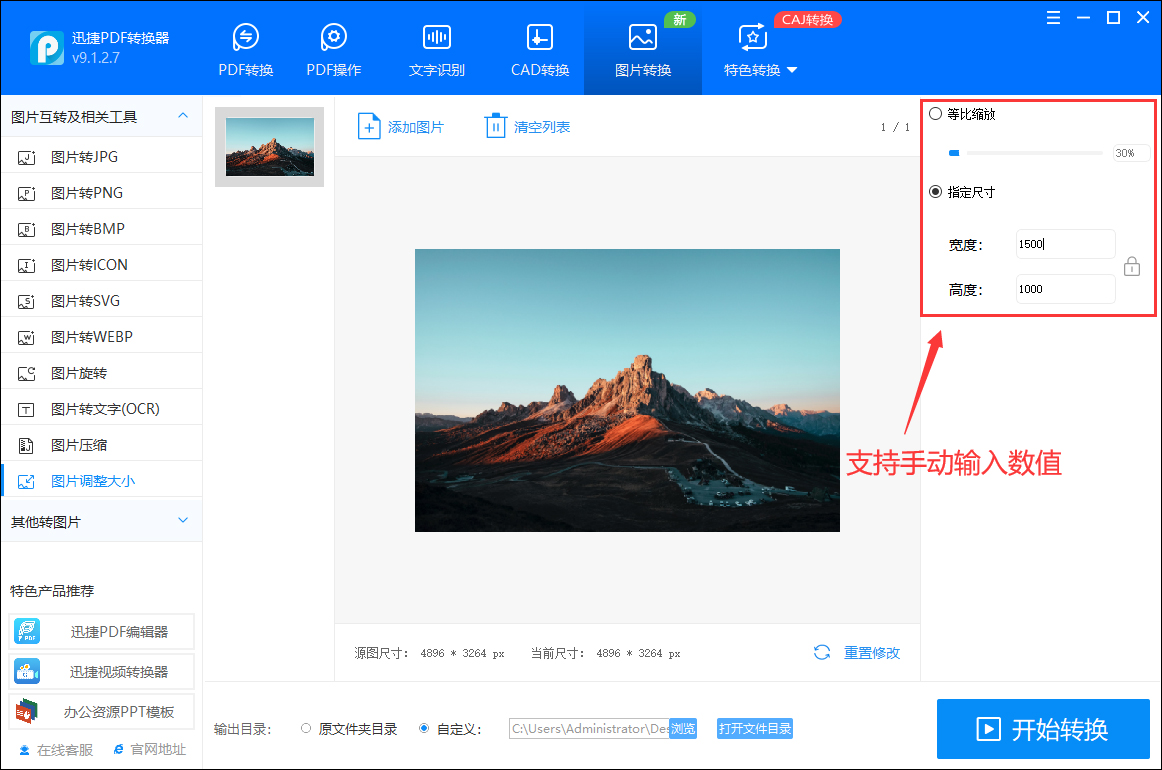Click the 开始转换 button
This screenshot has width=1162, height=770.
[1042, 729]
